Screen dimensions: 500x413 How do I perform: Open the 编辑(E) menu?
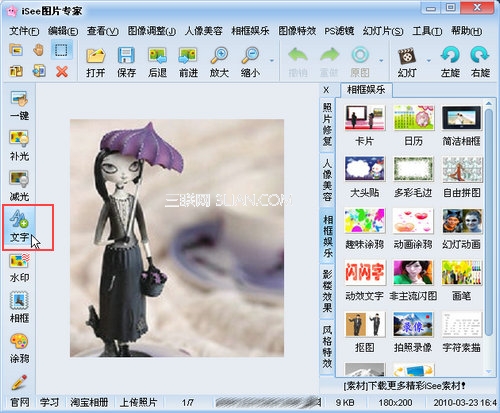[63, 31]
